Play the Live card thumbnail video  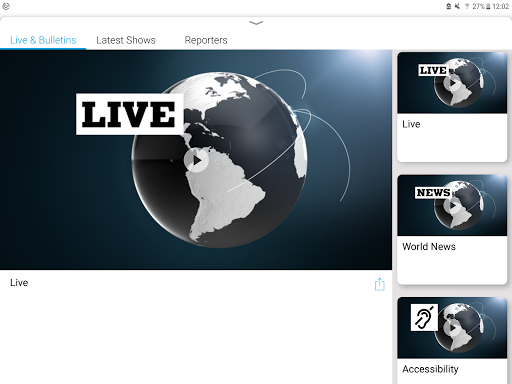(452, 83)
